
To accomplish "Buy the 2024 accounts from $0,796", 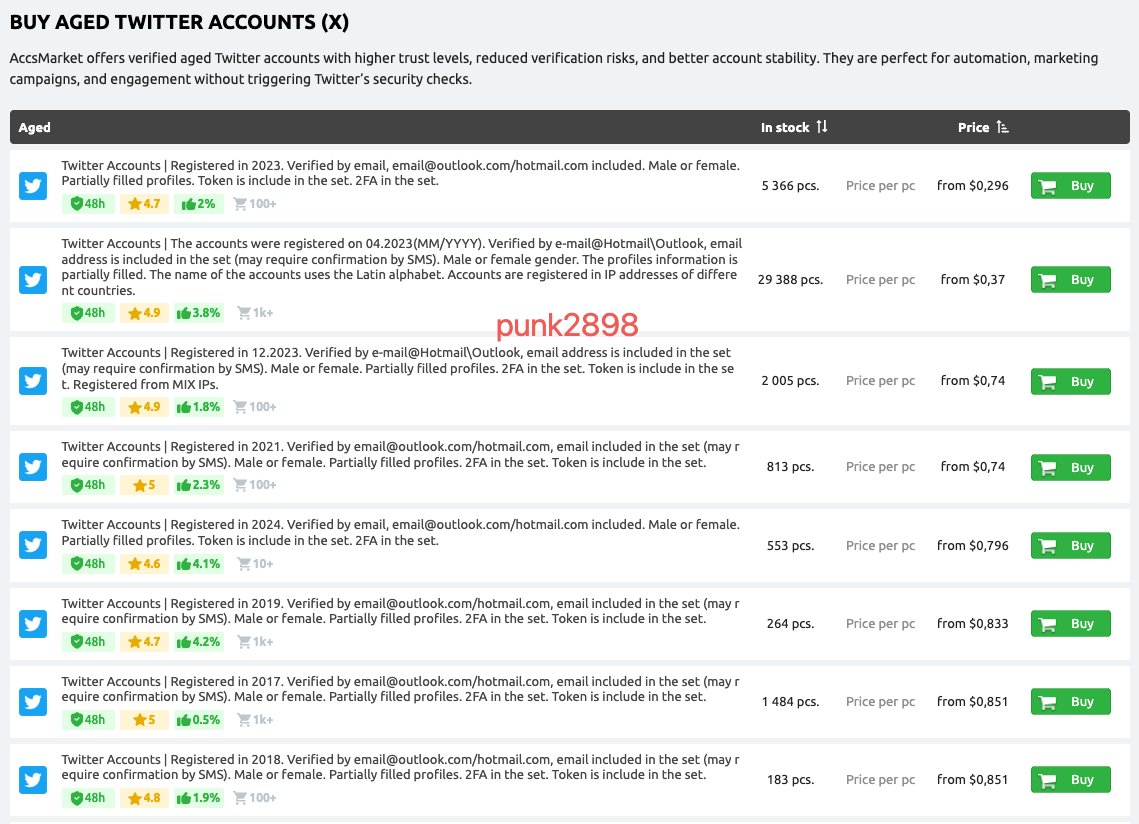I will coord(1070,545).
